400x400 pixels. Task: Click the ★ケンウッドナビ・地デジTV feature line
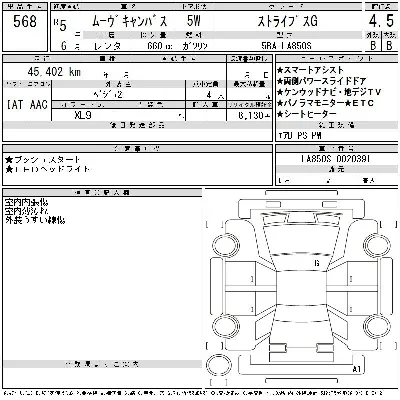coord(329,92)
